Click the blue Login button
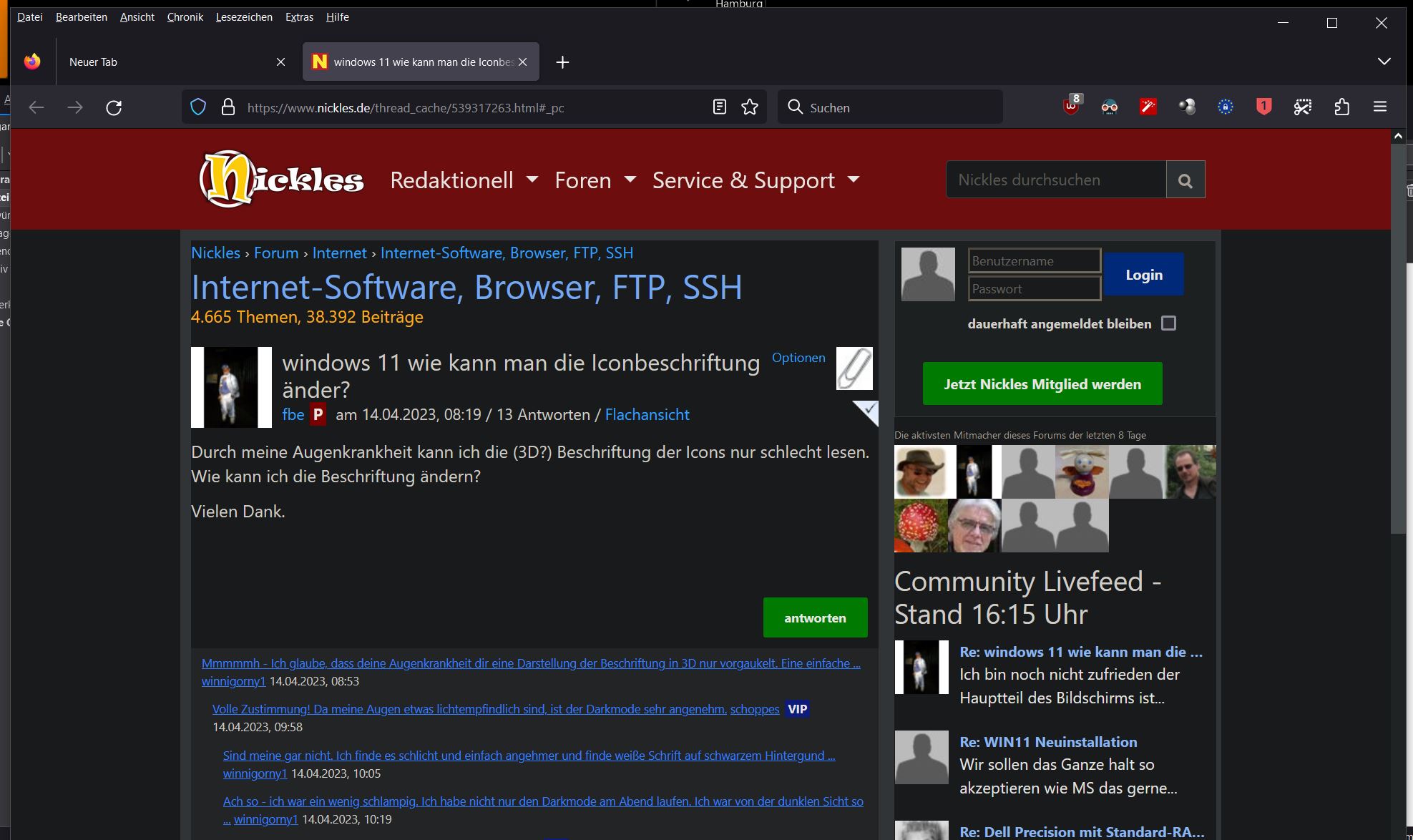 pos(1144,275)
